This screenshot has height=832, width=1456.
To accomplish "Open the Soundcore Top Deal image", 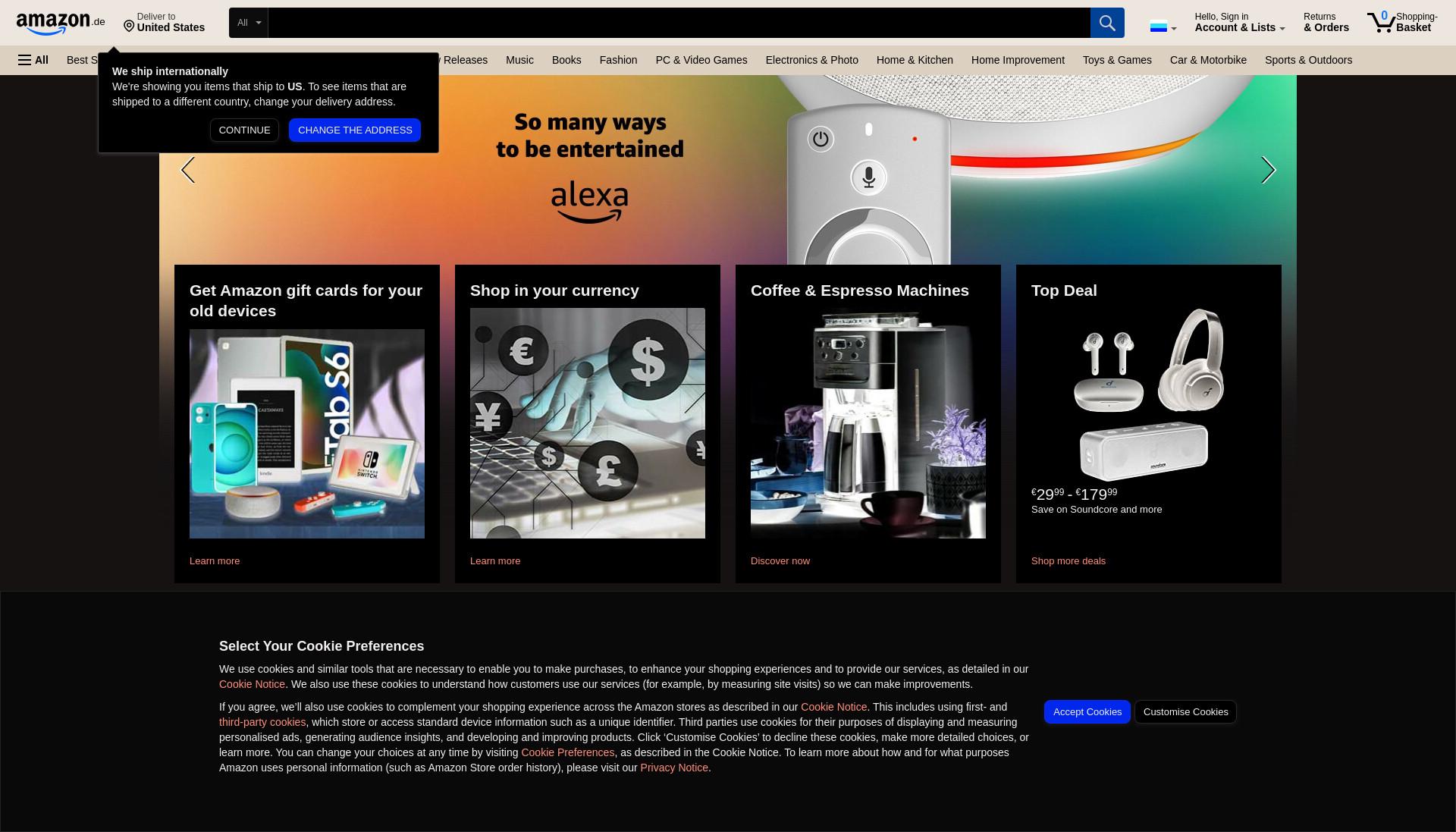I will (1149, 394).
